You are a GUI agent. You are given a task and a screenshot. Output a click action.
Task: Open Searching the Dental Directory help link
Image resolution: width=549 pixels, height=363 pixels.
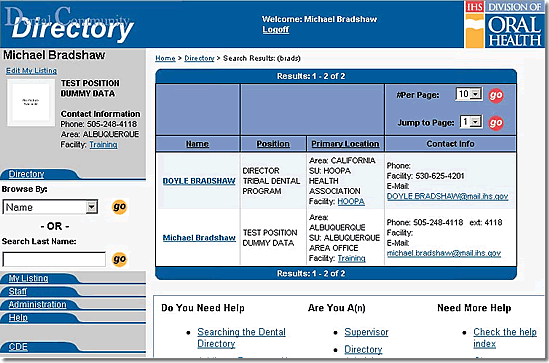click(x=241, y=337)
